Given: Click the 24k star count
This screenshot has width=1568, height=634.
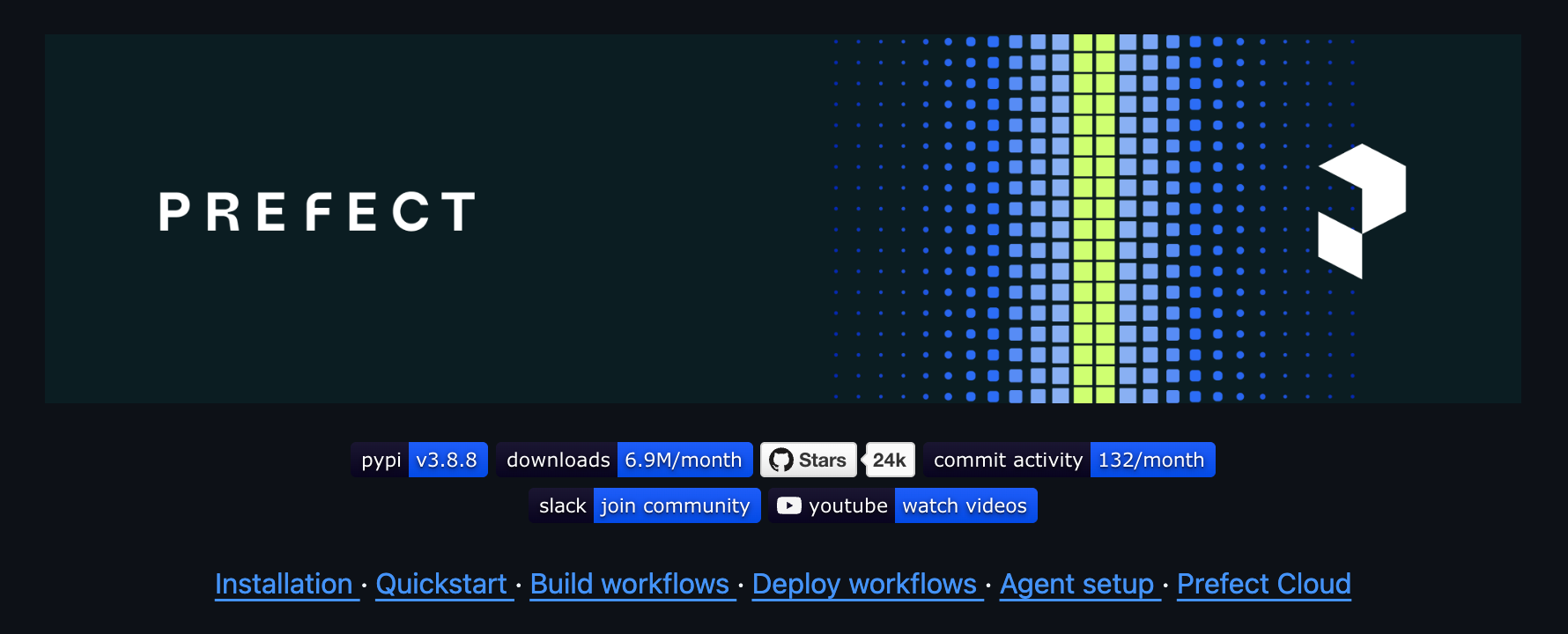Looking at the screenshot, I should [x=890, y=460].
